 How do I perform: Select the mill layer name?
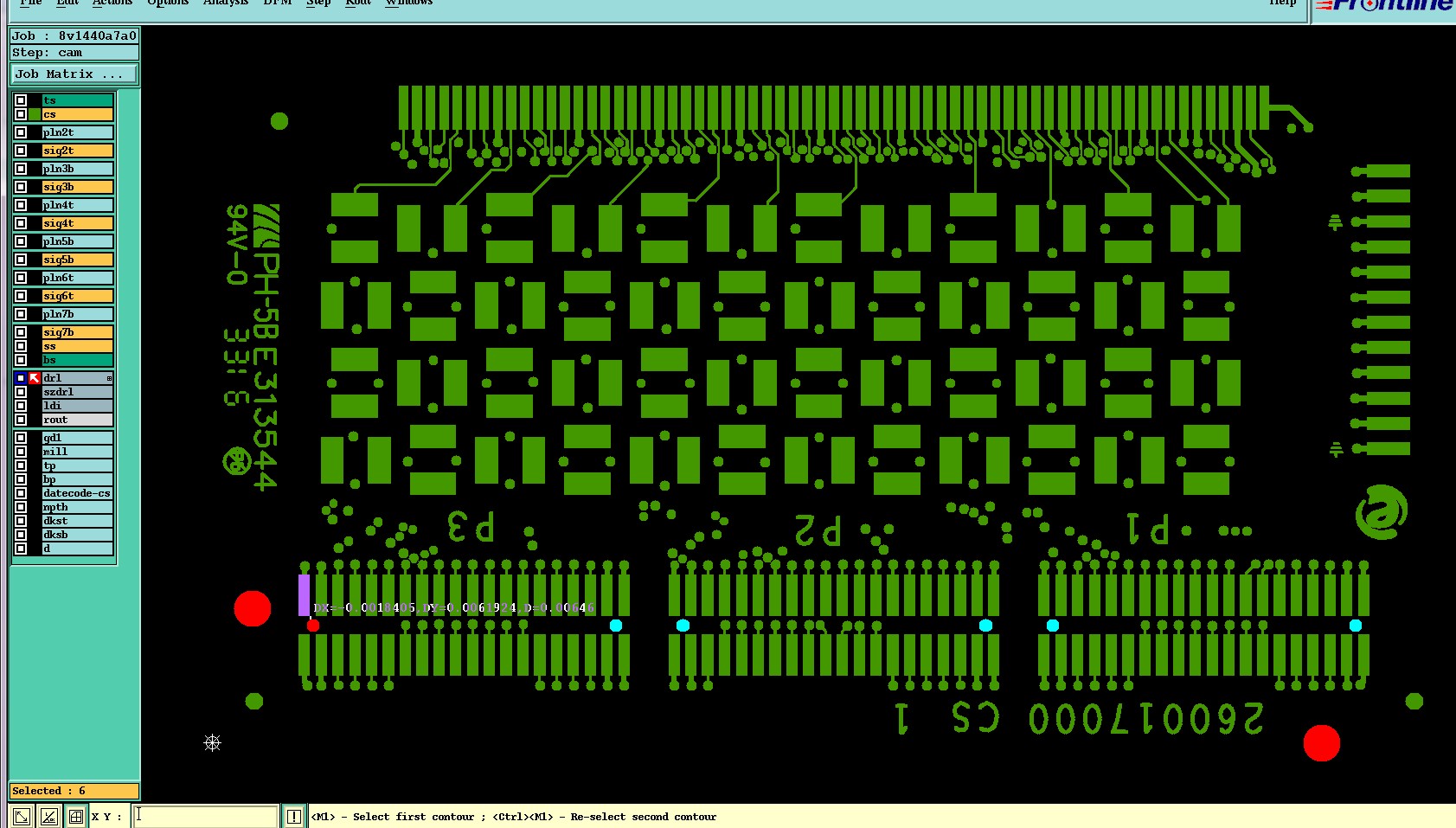[78, 452]
